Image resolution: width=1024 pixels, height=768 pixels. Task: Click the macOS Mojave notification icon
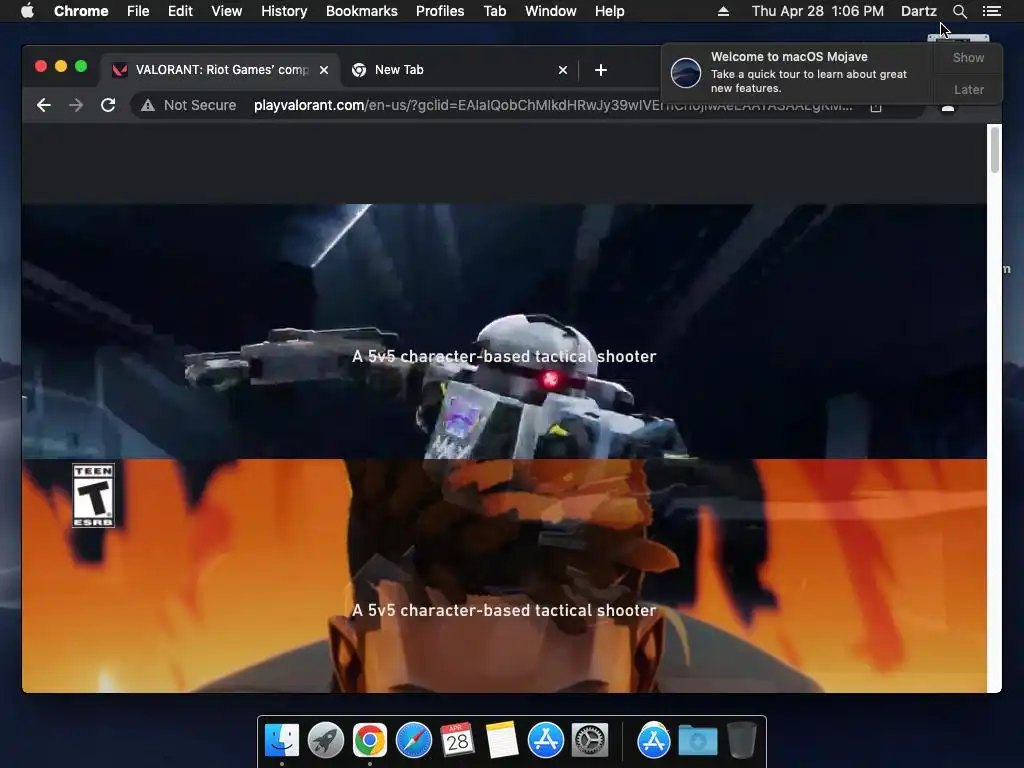[x=686, y=72]
